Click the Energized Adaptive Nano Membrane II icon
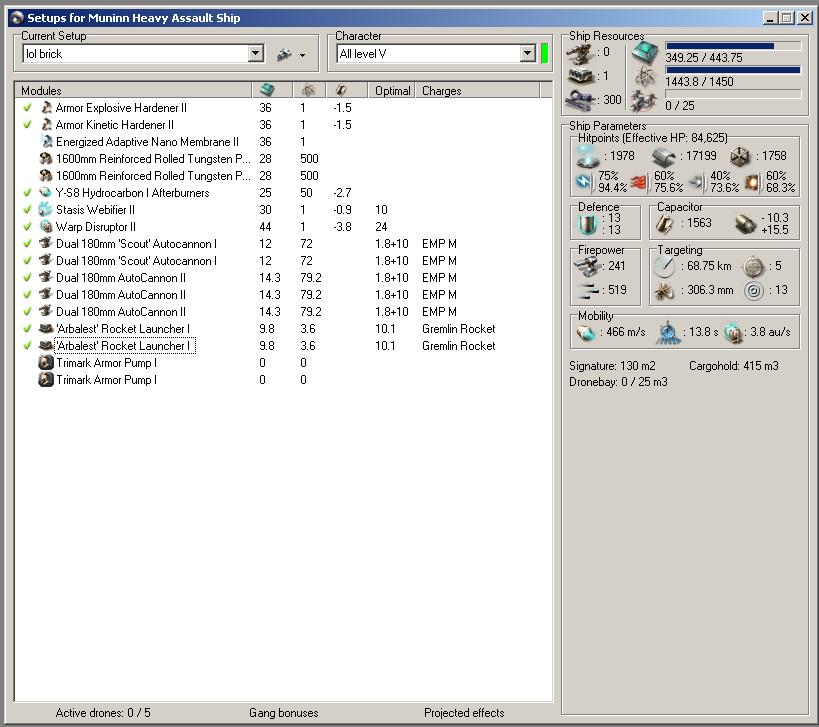 (x=46, y=142)
